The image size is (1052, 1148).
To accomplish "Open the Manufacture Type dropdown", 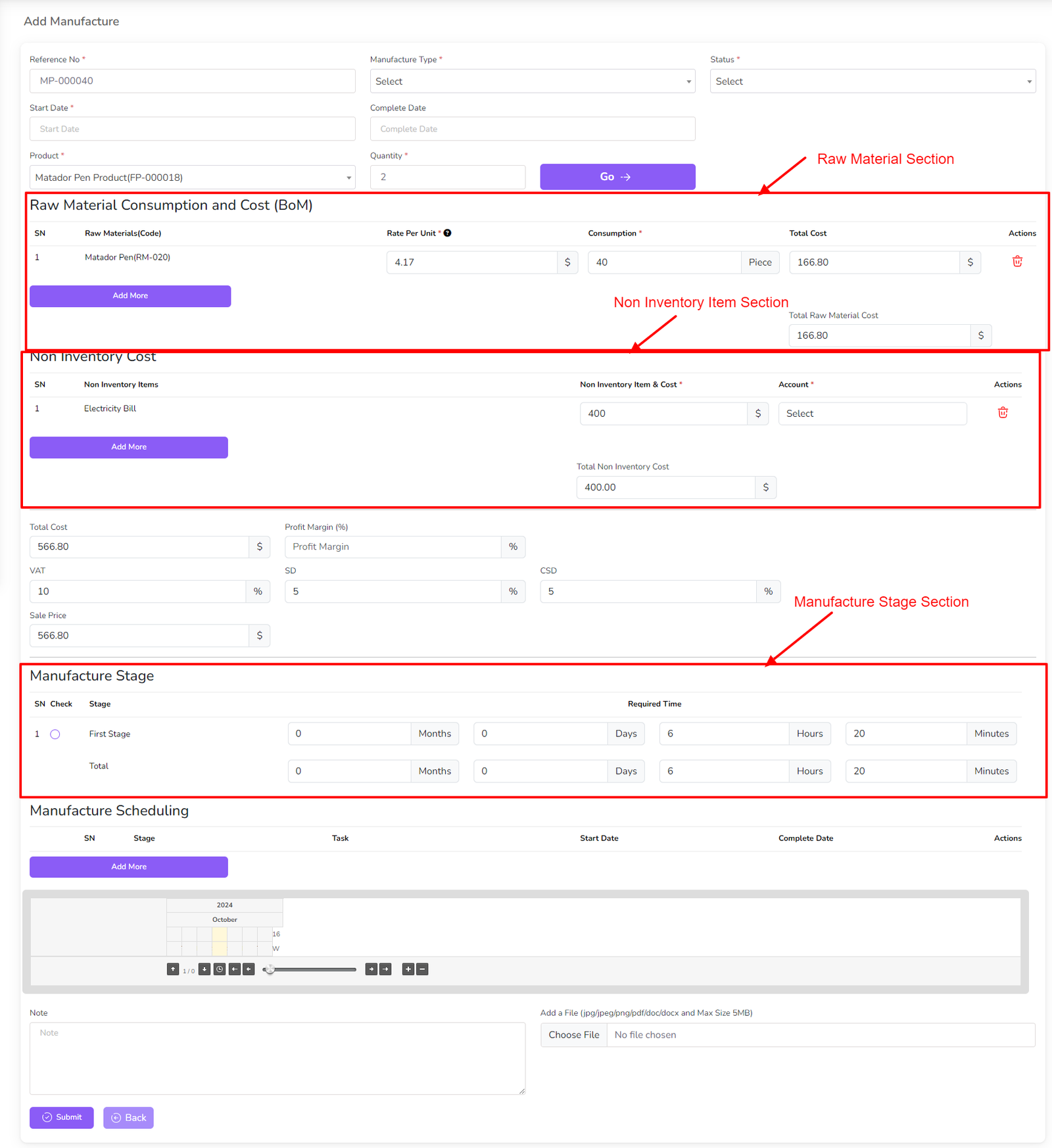I will point(532,82).
